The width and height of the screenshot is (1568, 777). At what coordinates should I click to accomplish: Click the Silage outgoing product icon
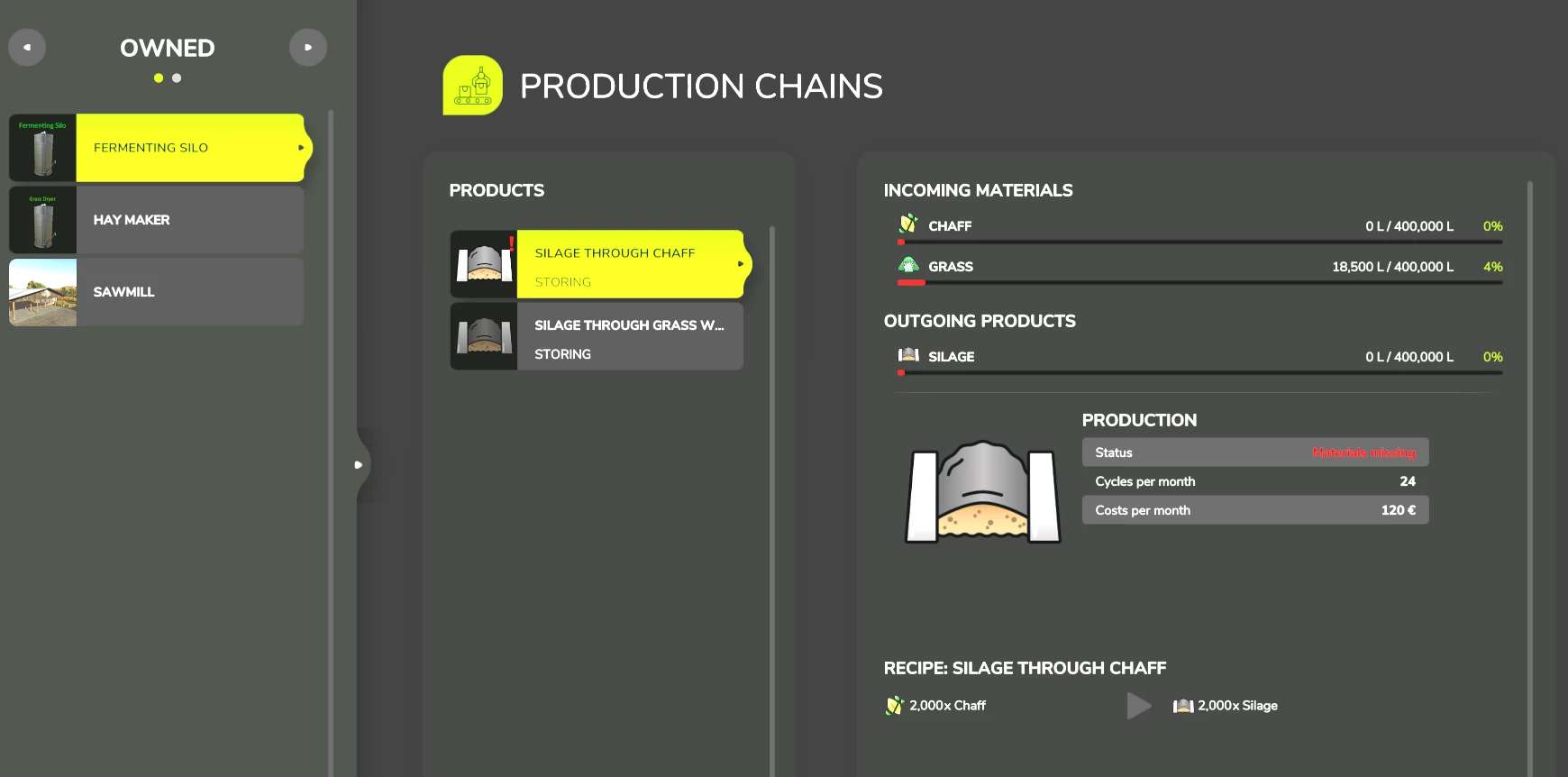pyautogui.click(x=908, y=355)
